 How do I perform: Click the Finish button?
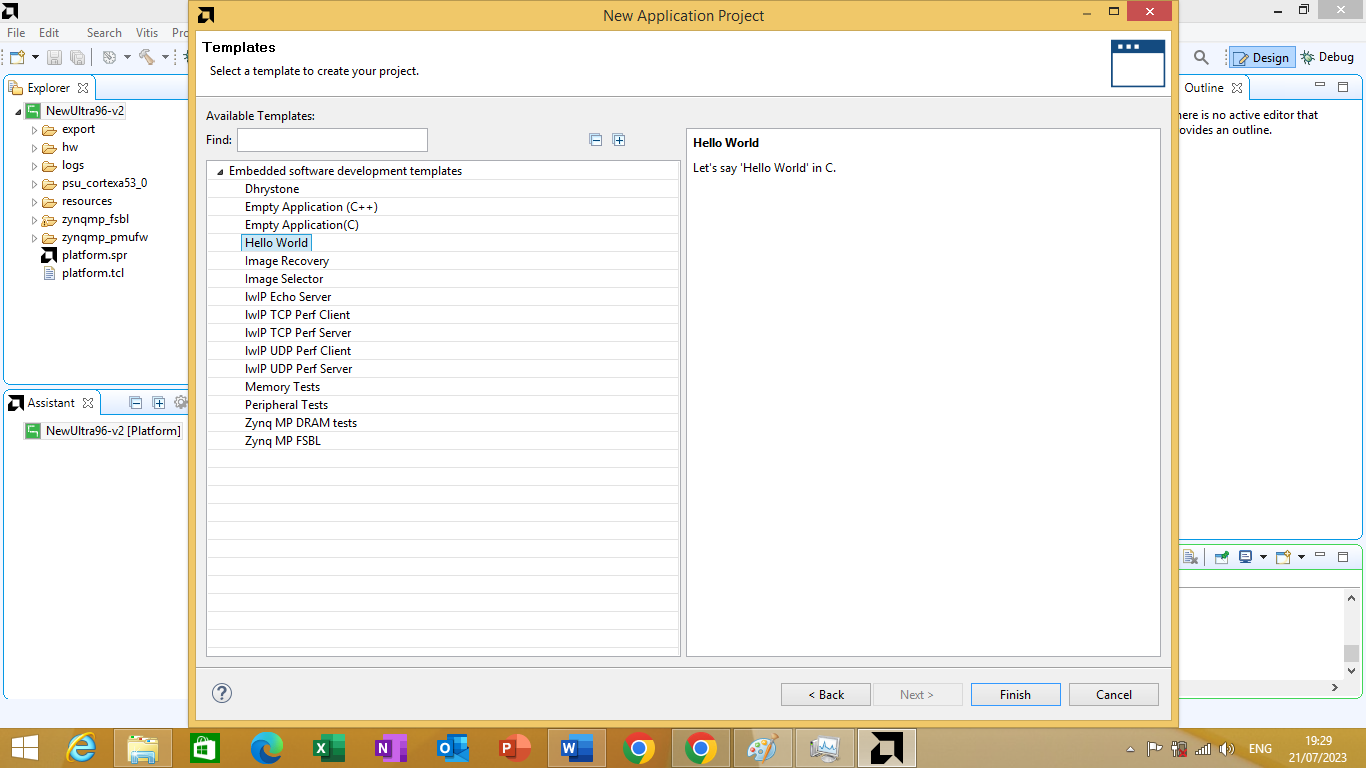tap(1015, 694)
